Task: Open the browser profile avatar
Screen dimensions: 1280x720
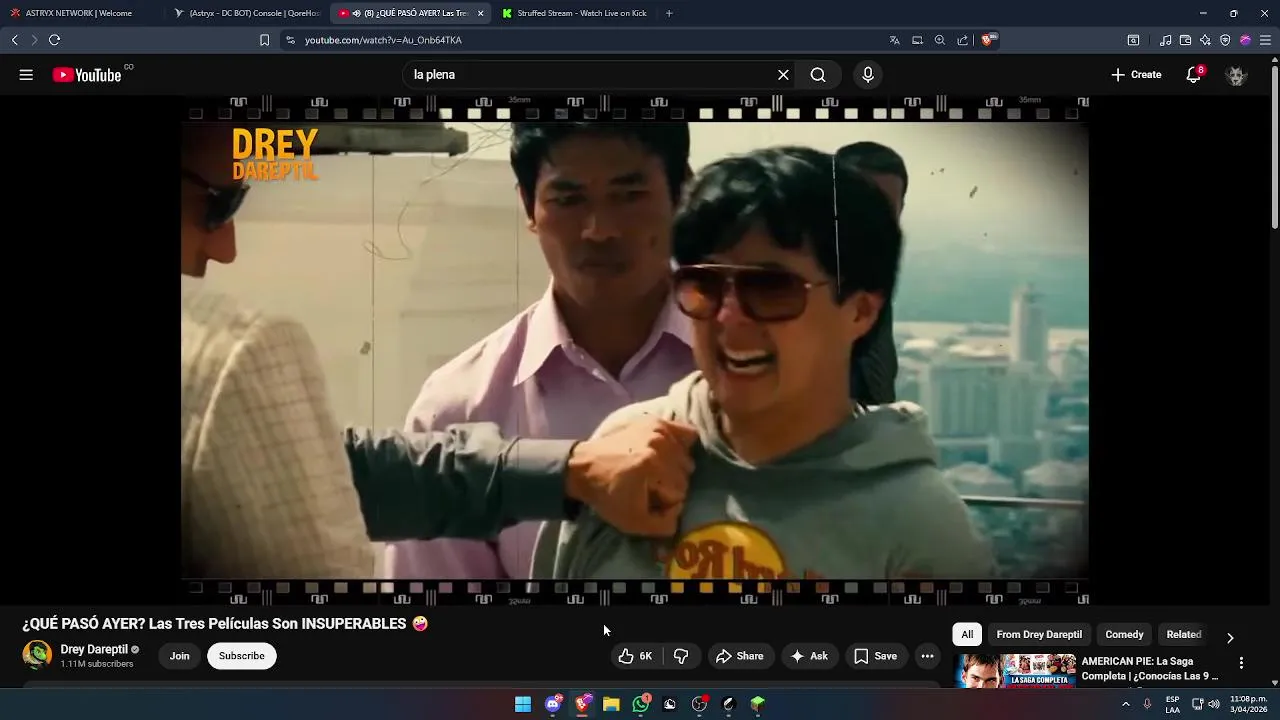Action: [1245, 40]
